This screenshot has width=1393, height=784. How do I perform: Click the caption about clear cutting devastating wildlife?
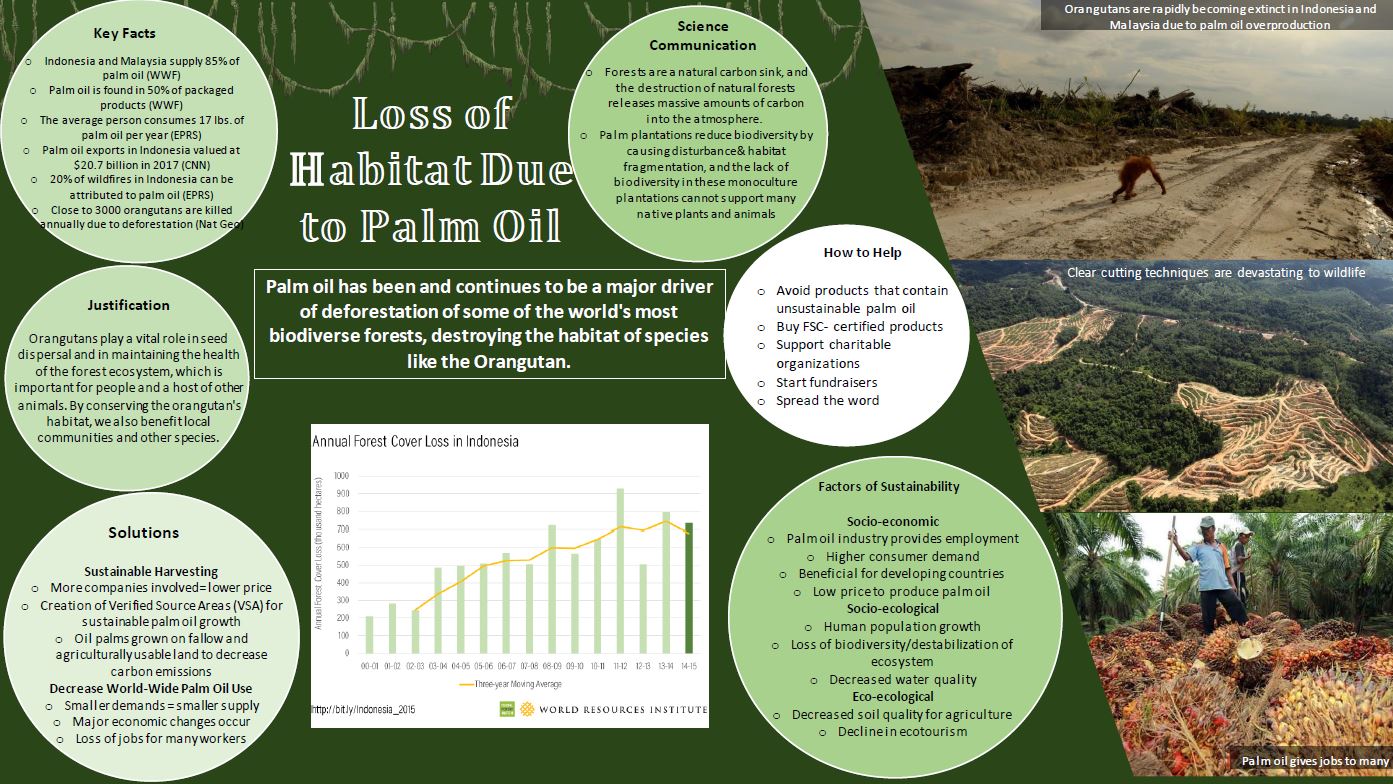[x=1216, y=271]
